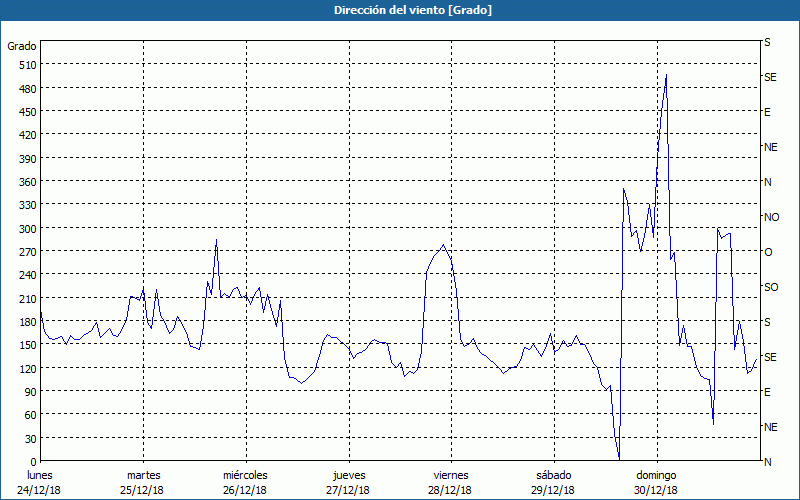Click the chart title 'Dirección del viento [Grado]'

coord(413,10)
